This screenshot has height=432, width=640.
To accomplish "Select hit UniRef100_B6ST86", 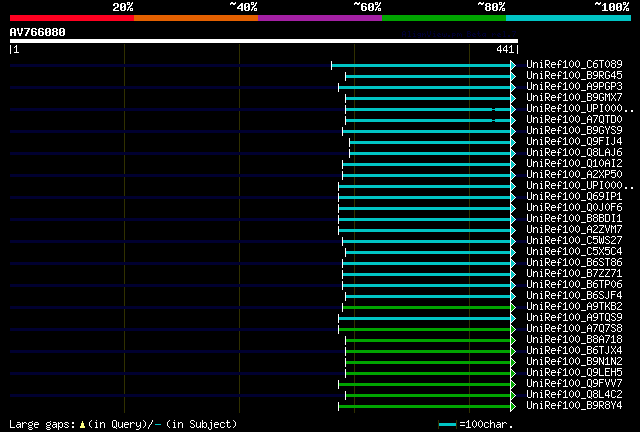I will [574, 263].
